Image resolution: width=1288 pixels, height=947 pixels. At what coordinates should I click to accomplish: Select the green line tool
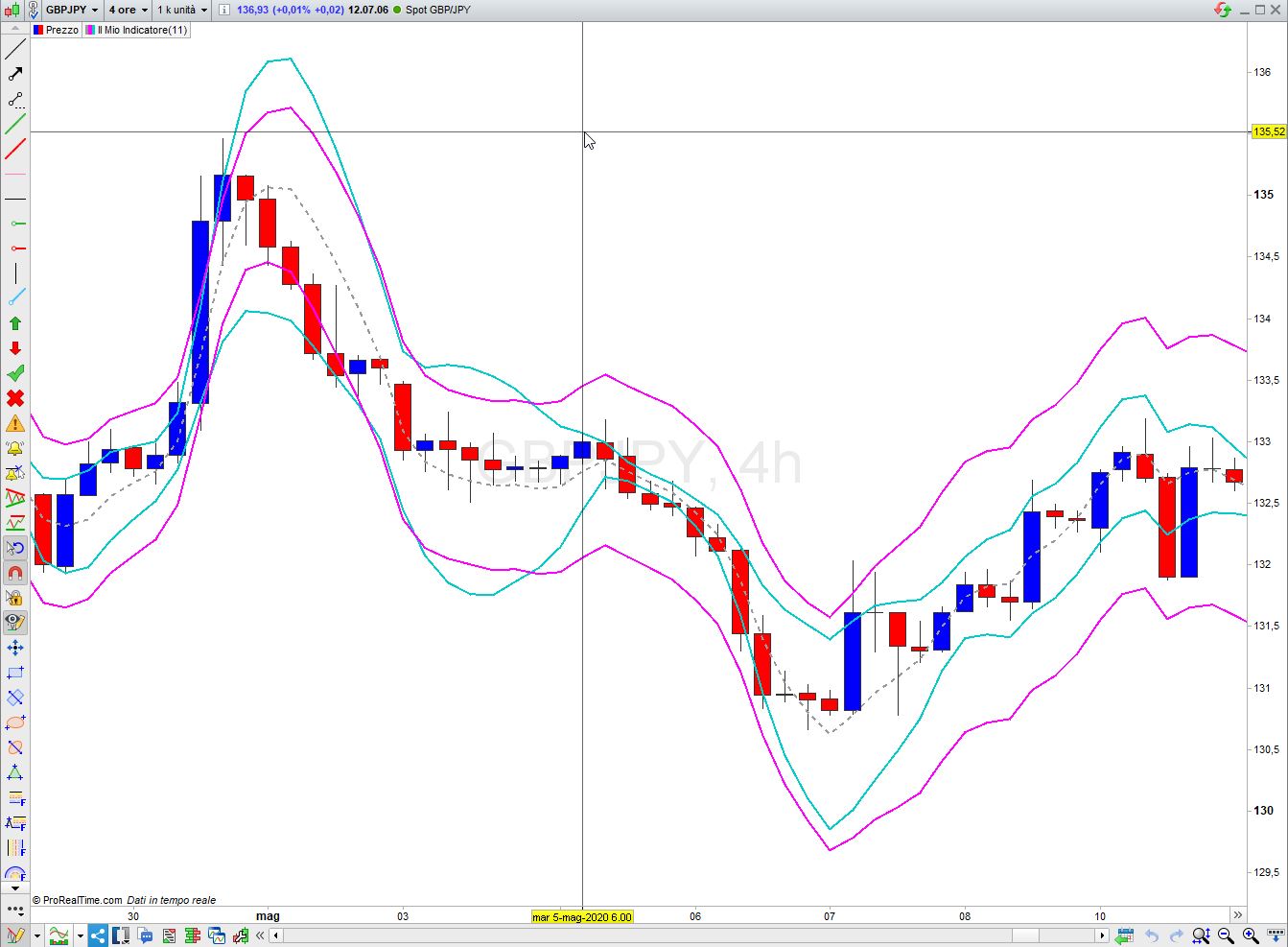tap(15, 124)
